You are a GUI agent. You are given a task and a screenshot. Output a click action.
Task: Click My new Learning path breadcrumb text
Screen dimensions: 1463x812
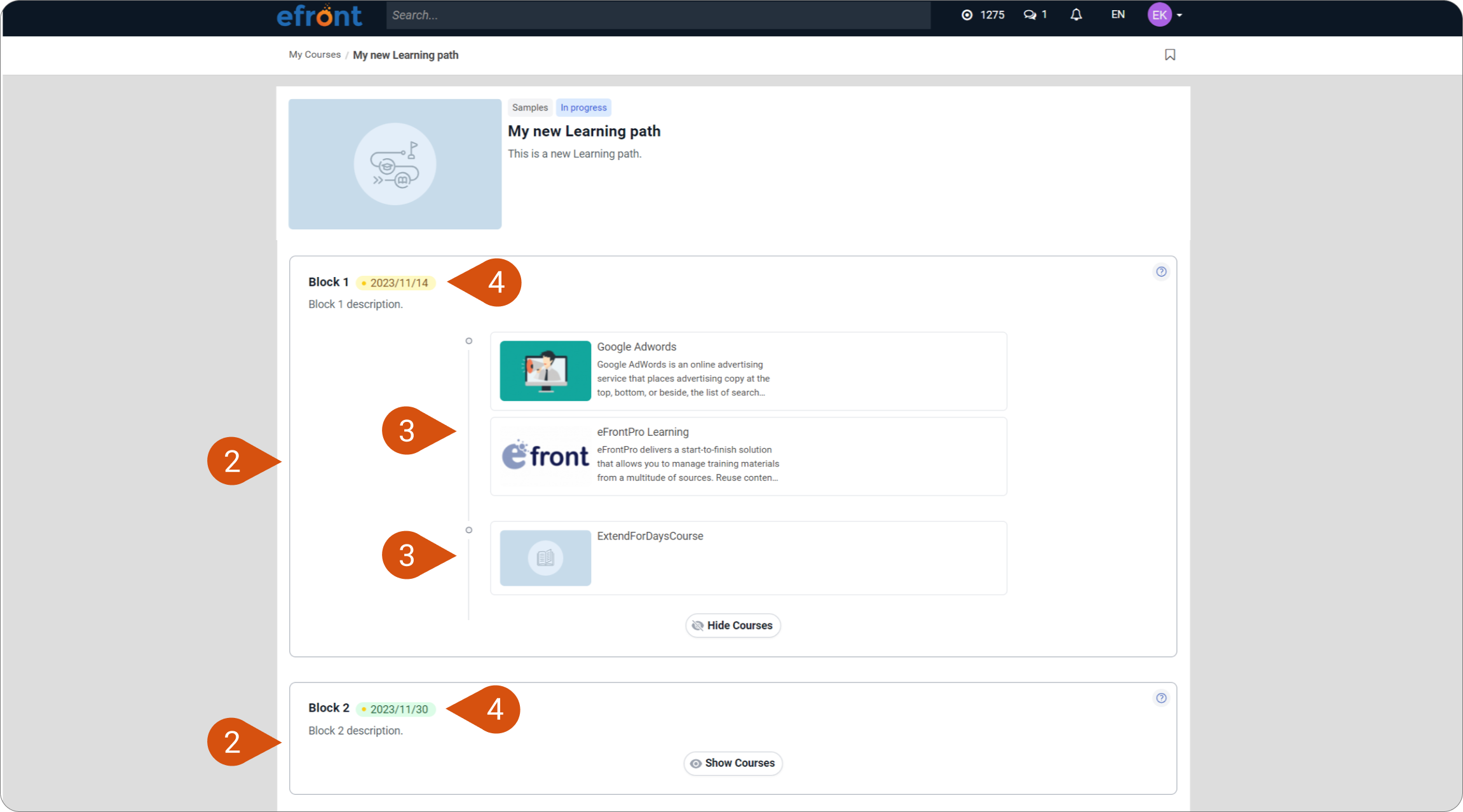pyautogui.click(x=405, y=55)
